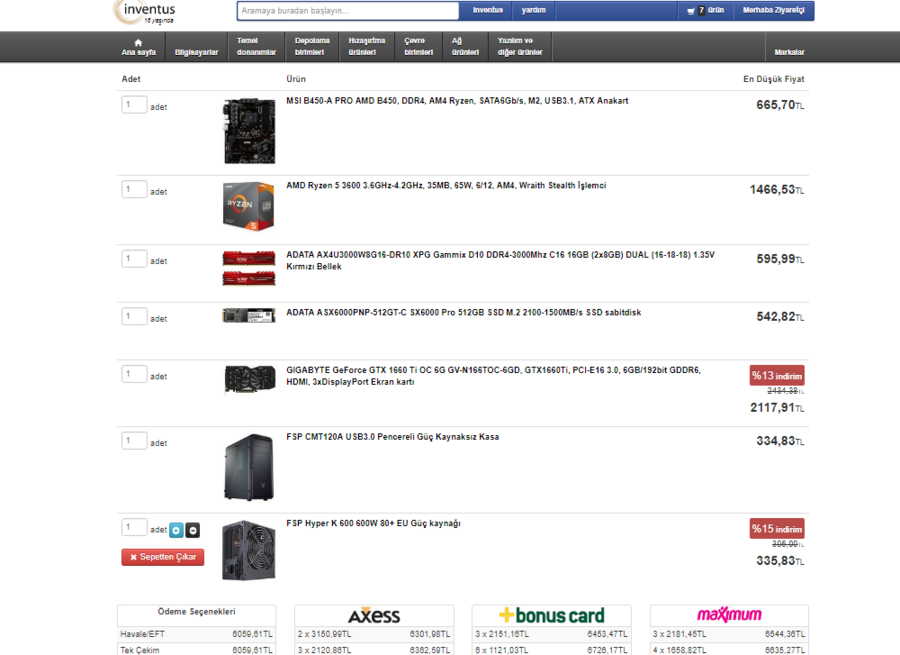Open the Markalar menu

click(789, 52)
